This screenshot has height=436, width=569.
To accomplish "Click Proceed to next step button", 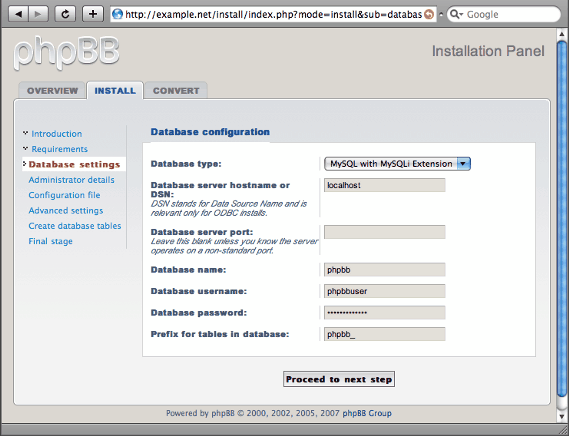I will pos(339,379).
